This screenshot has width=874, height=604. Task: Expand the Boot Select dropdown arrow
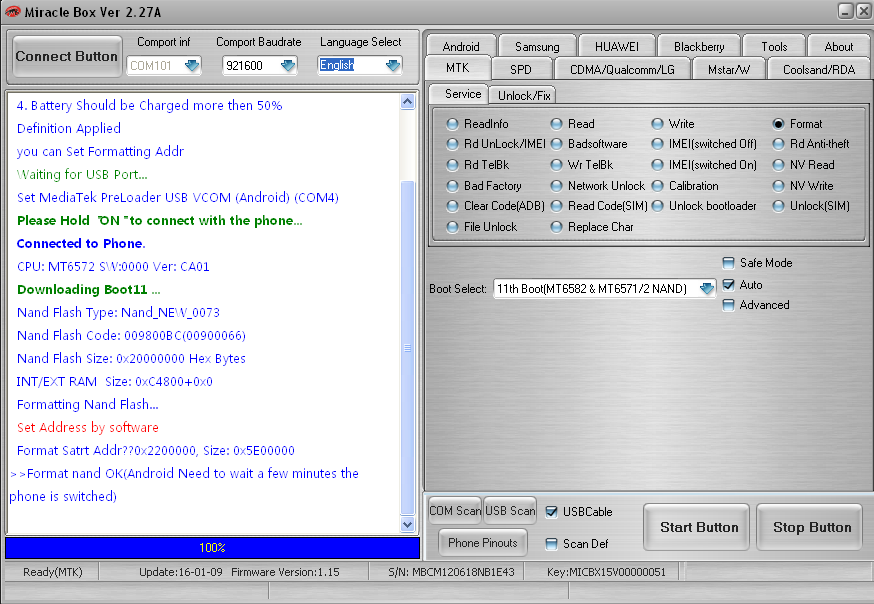point(707,289)
